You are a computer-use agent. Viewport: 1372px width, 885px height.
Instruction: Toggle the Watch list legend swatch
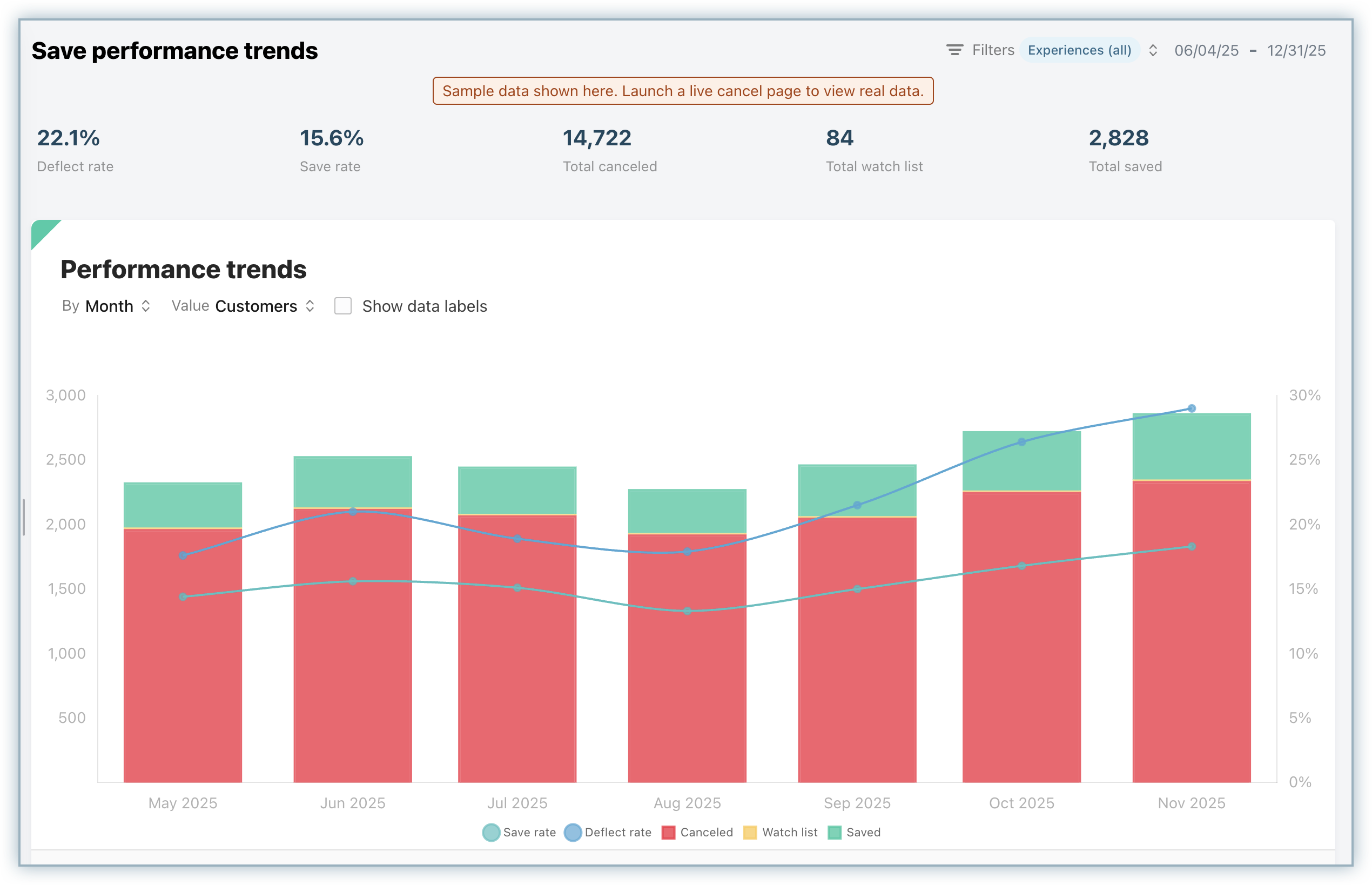click(x=750, y=832)
